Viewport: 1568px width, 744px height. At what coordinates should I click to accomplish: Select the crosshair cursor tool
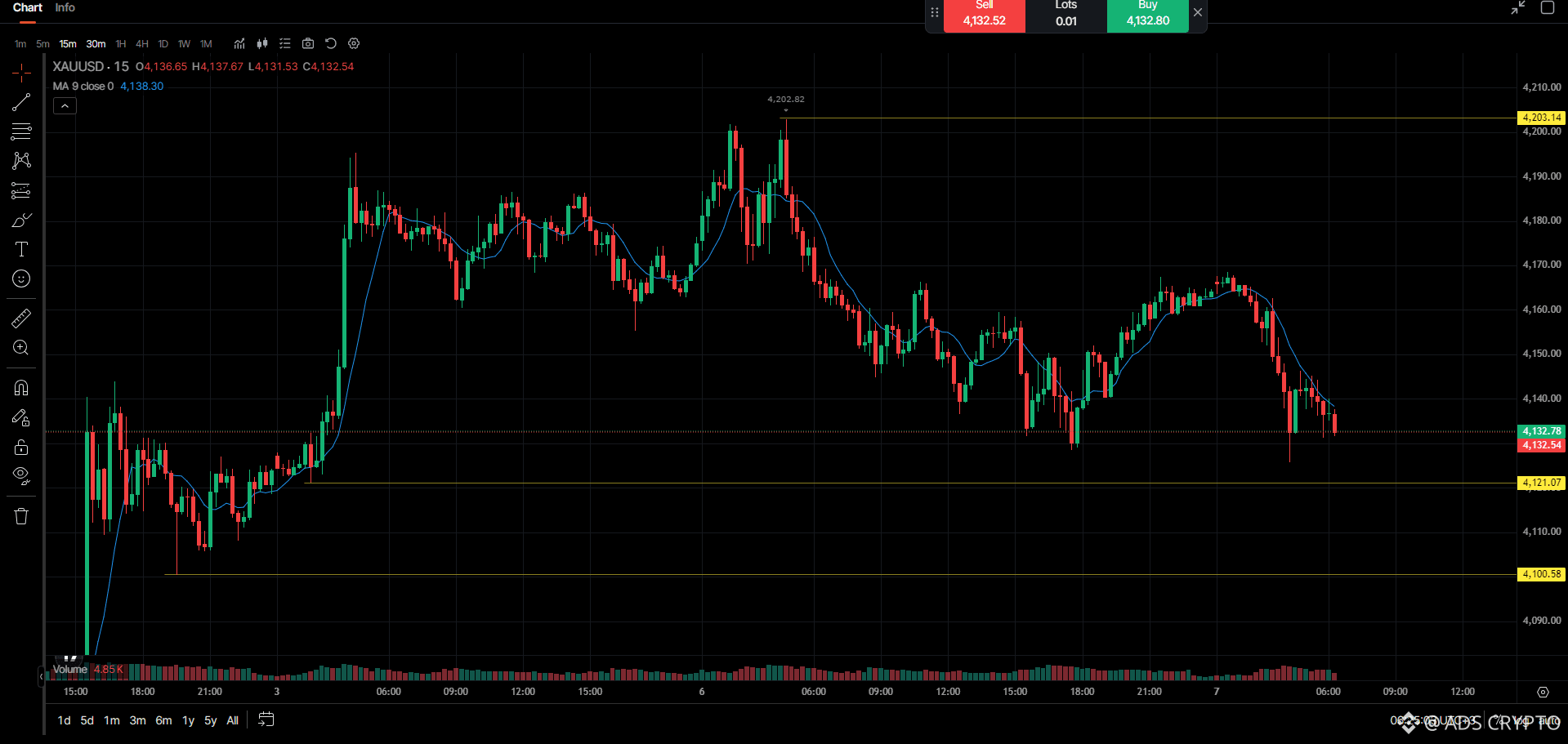(x=21, y=73)
